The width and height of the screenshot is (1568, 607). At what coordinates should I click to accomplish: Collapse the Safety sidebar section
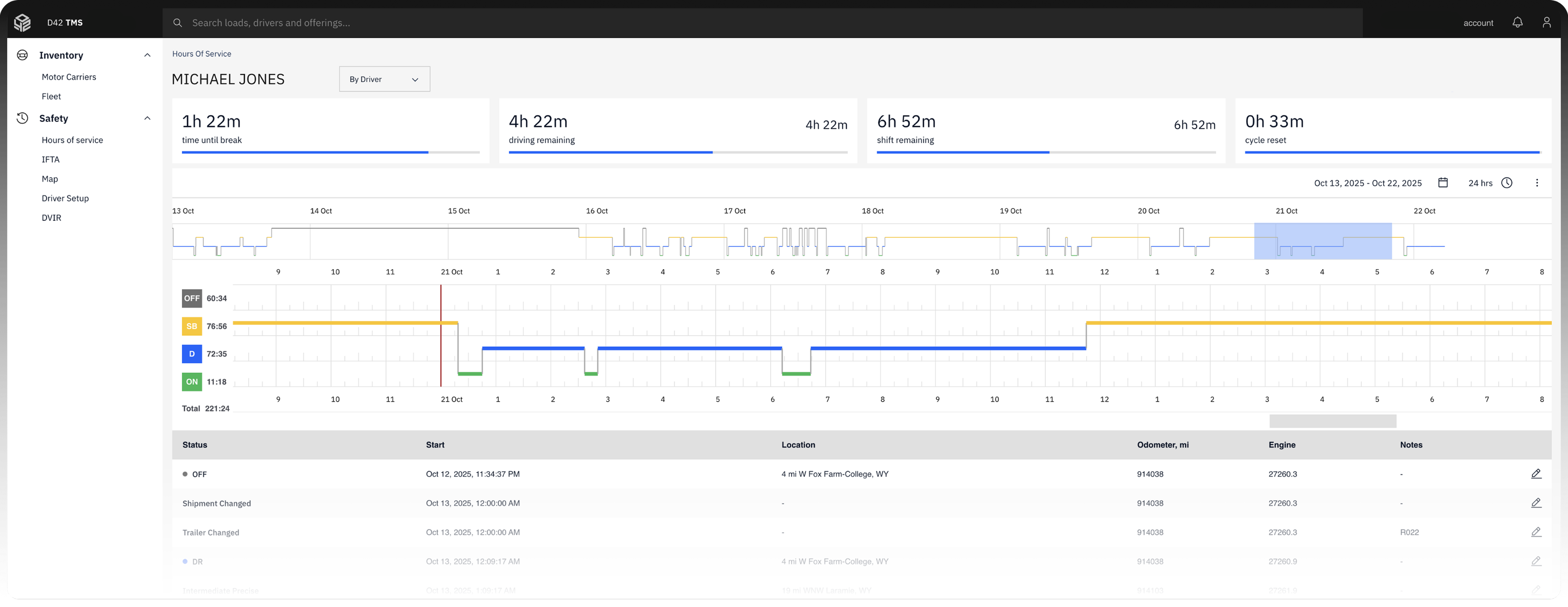click(x=147, y=119)
